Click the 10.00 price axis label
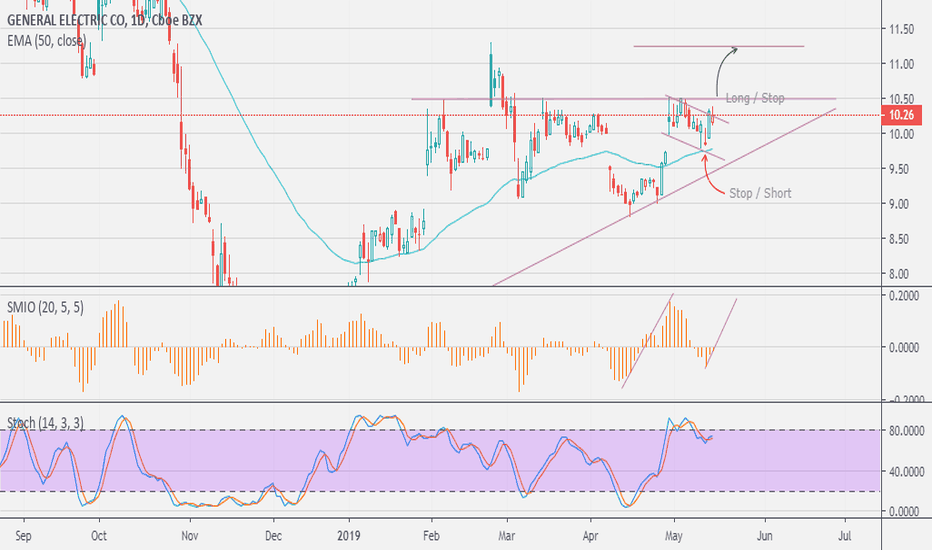The height and width of the screenshot is (550, 932). (902, 134)
